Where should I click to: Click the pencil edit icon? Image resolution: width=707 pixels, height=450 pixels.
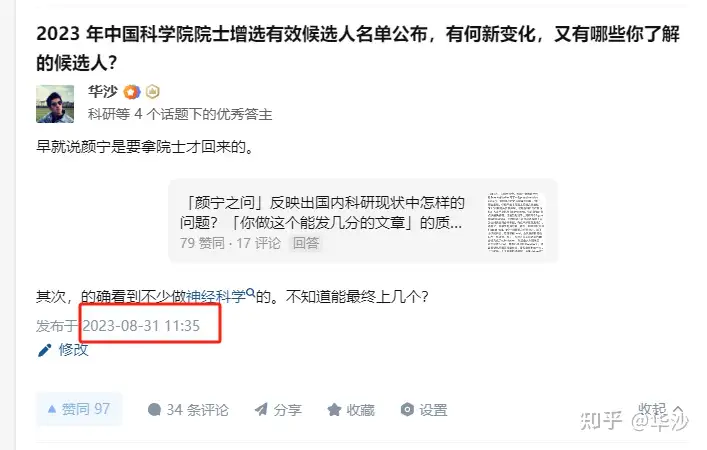[x=45, y=350]
